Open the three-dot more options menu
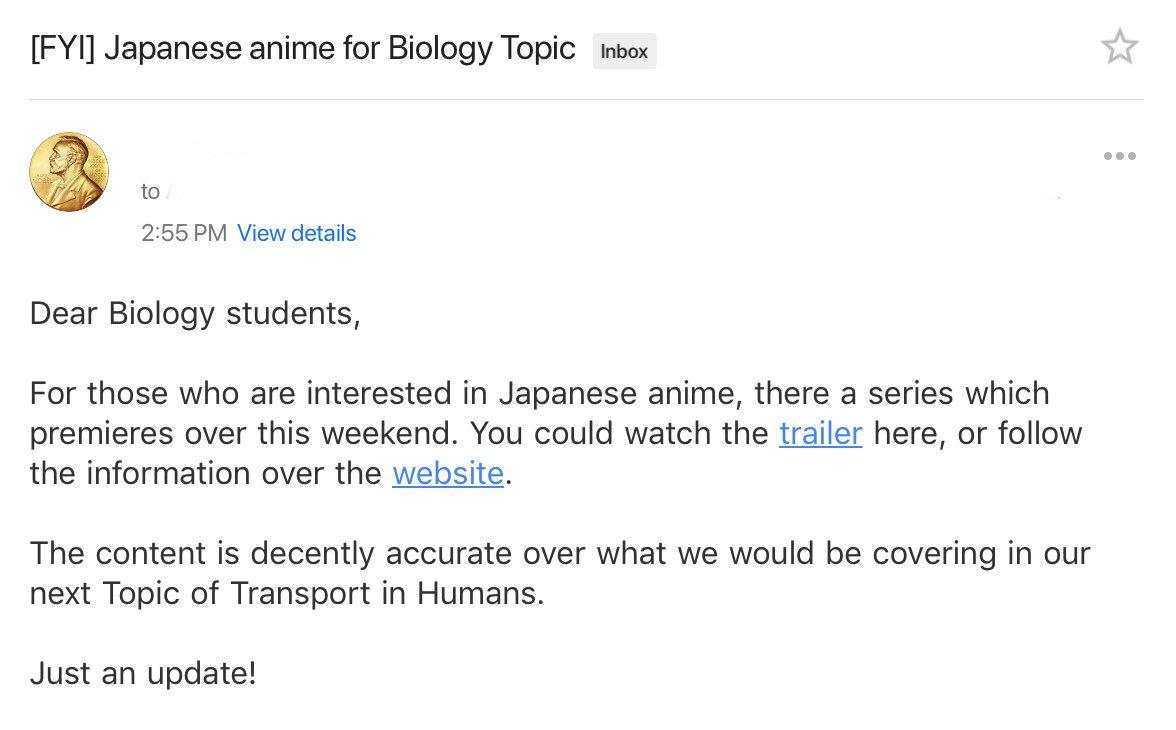1176x730 pixels. (x=1119, y=156)
